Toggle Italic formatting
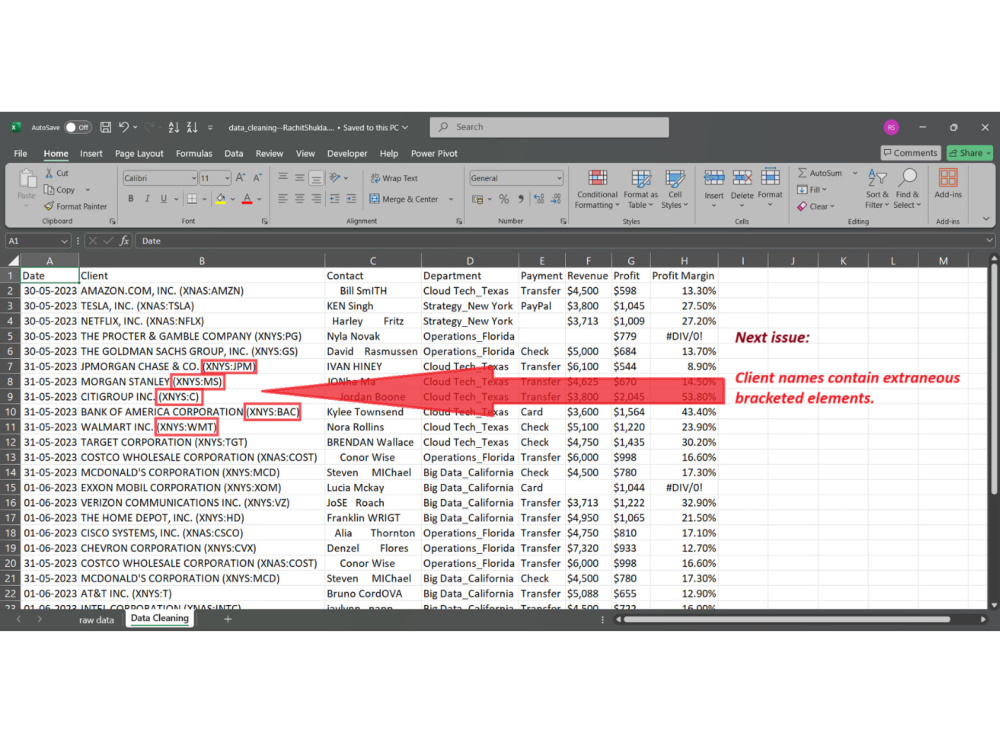The height and width of the screenshot is (750, 1000). pyautogui.click(x=147, y=199)
